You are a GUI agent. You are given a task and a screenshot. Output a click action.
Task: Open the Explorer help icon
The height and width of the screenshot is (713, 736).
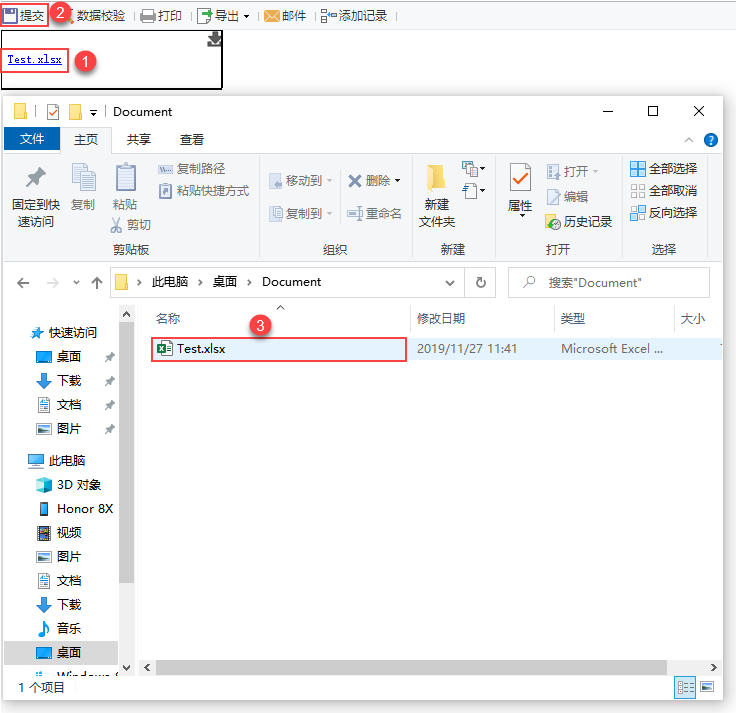711,140
